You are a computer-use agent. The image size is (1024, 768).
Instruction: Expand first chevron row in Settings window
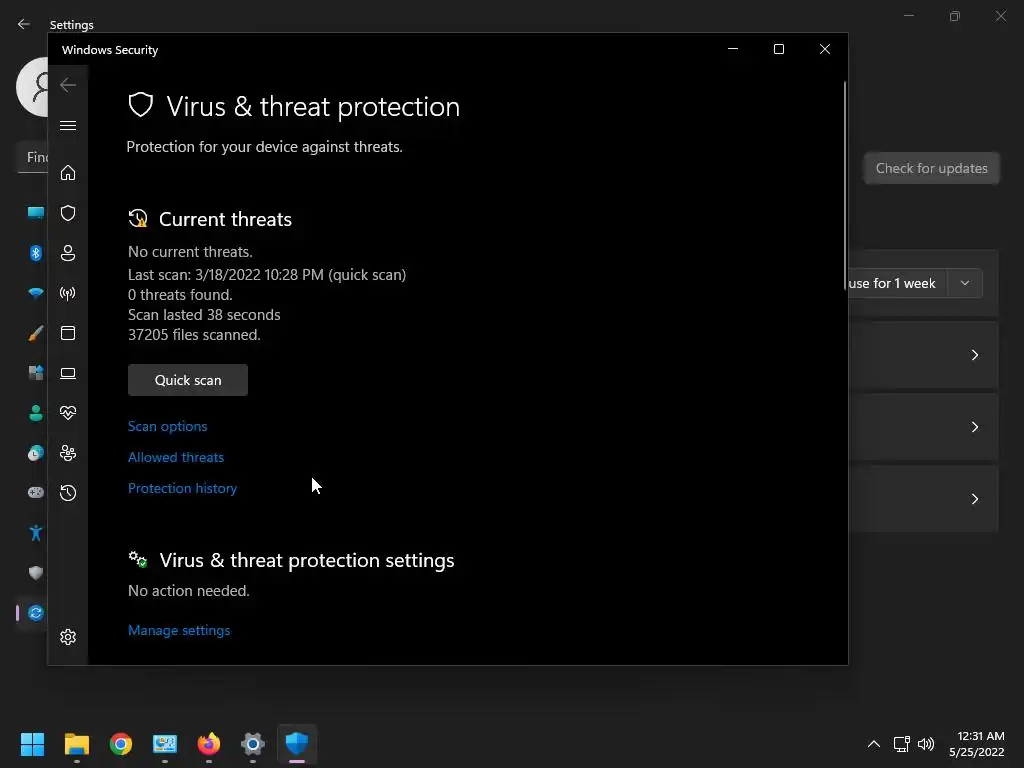click(x=974, y=355)
